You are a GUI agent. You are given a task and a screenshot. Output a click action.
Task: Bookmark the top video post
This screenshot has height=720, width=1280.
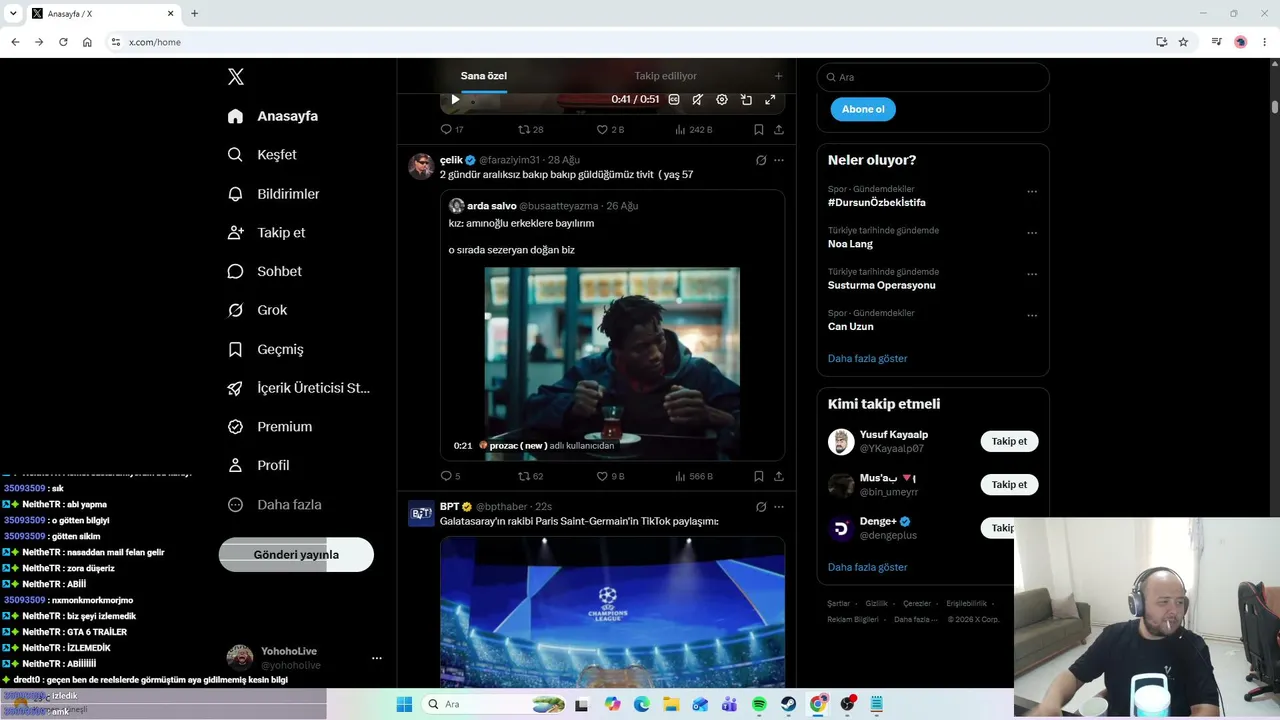759,130
